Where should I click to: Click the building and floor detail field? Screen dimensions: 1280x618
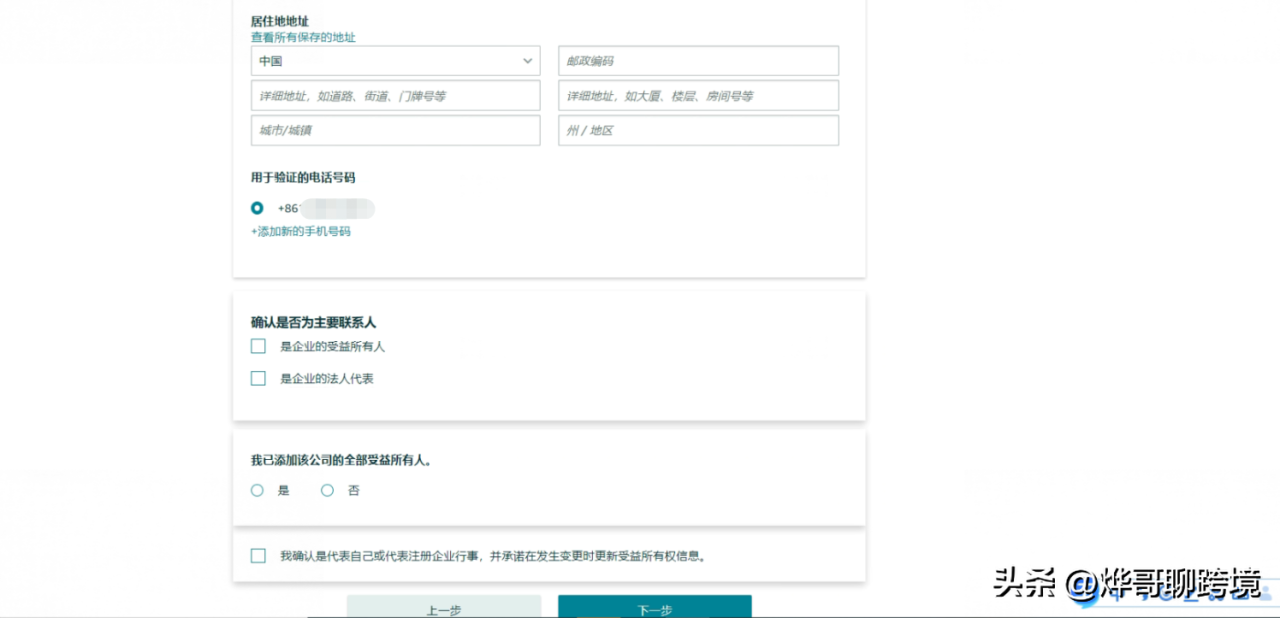(697, 95)
